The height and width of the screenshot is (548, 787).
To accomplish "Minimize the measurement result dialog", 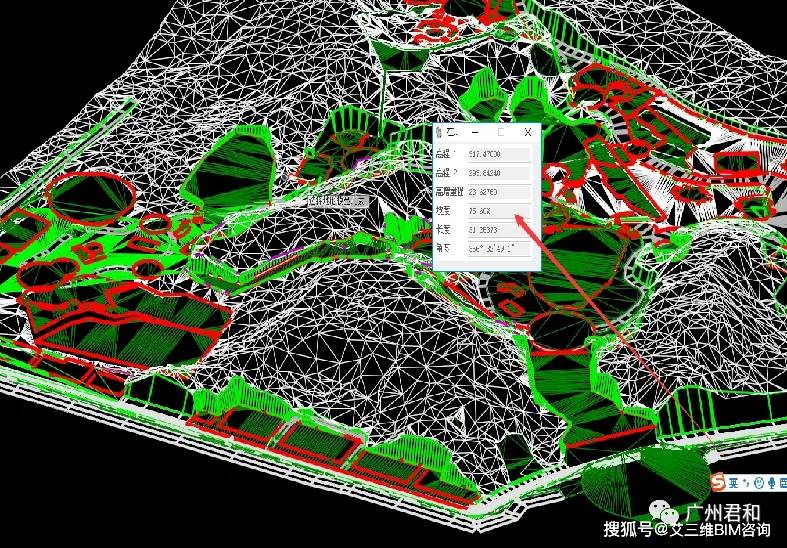I will tap(475, 132).
